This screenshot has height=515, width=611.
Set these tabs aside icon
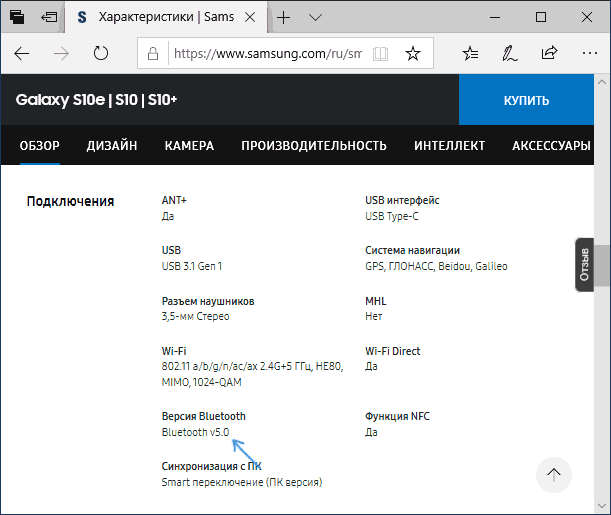coord(49,17)
